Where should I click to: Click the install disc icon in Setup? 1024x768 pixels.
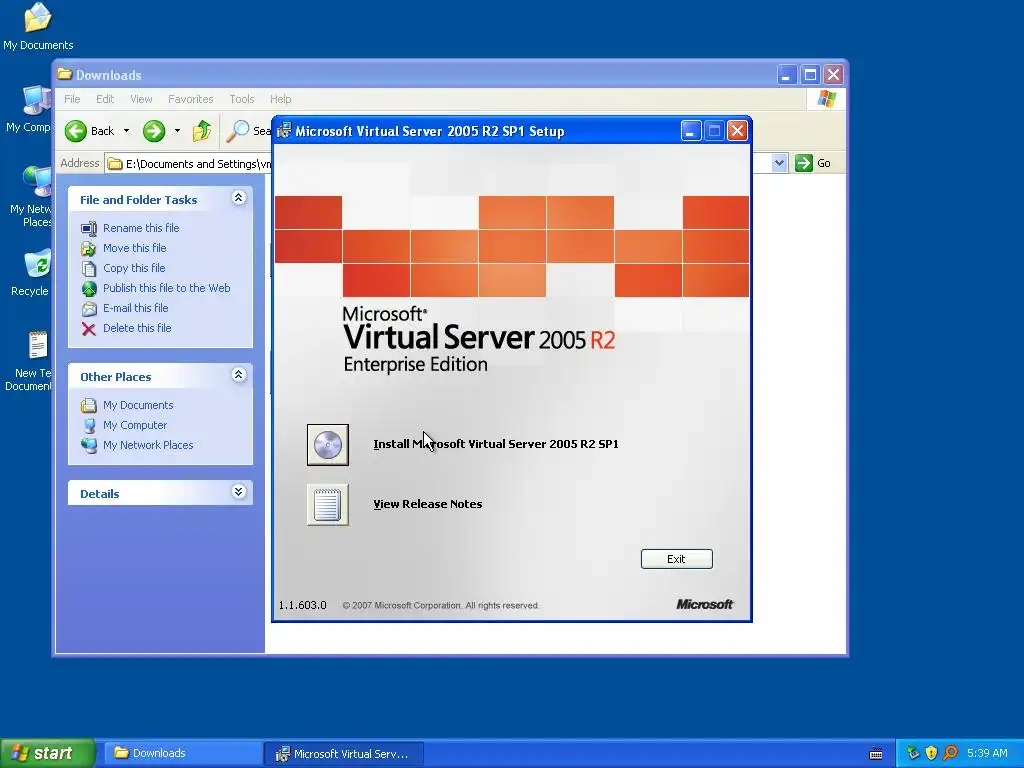coord(328,445)
